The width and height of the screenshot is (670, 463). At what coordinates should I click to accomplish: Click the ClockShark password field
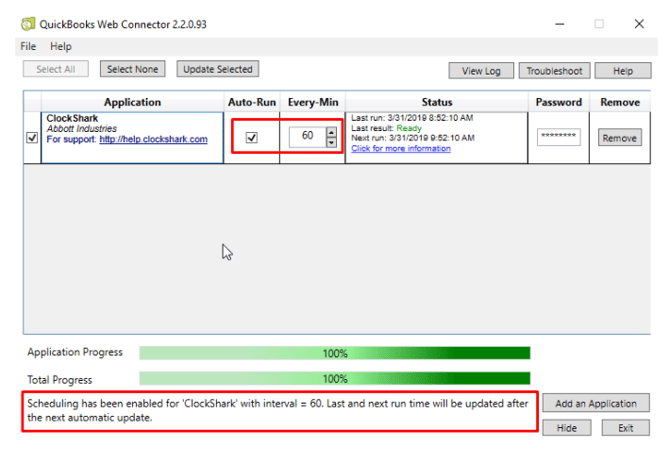tap(558, 138)
